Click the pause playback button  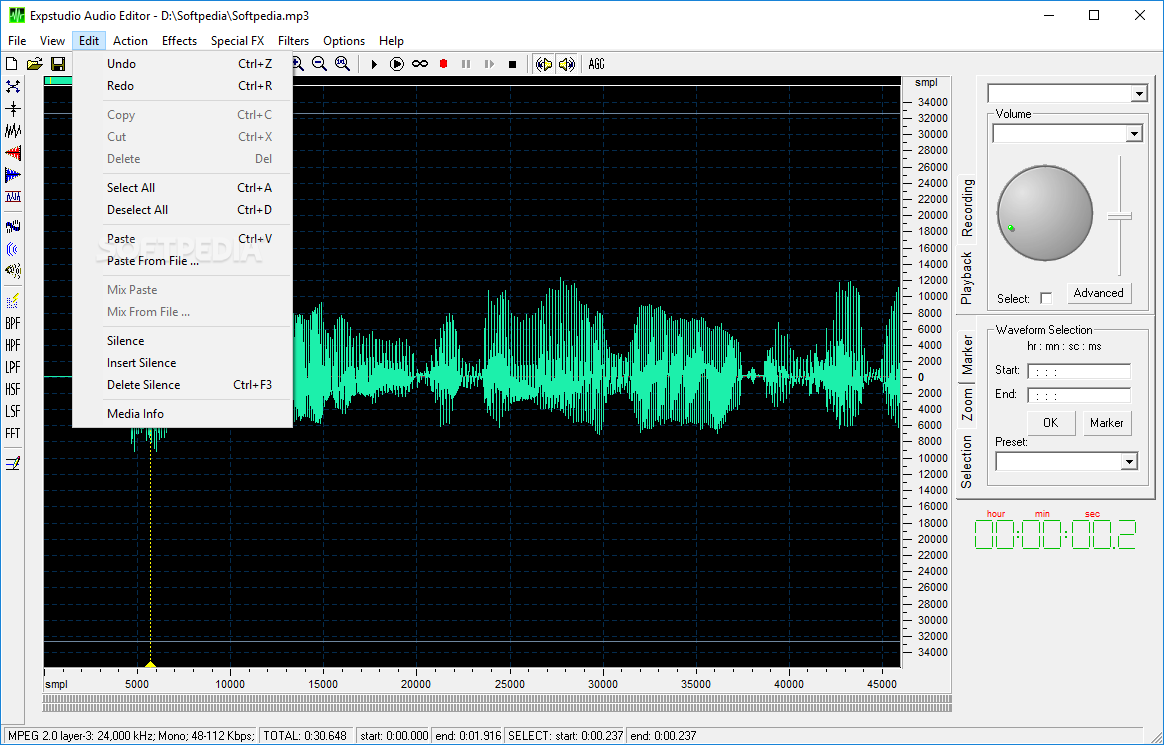(x=466, y=65)
